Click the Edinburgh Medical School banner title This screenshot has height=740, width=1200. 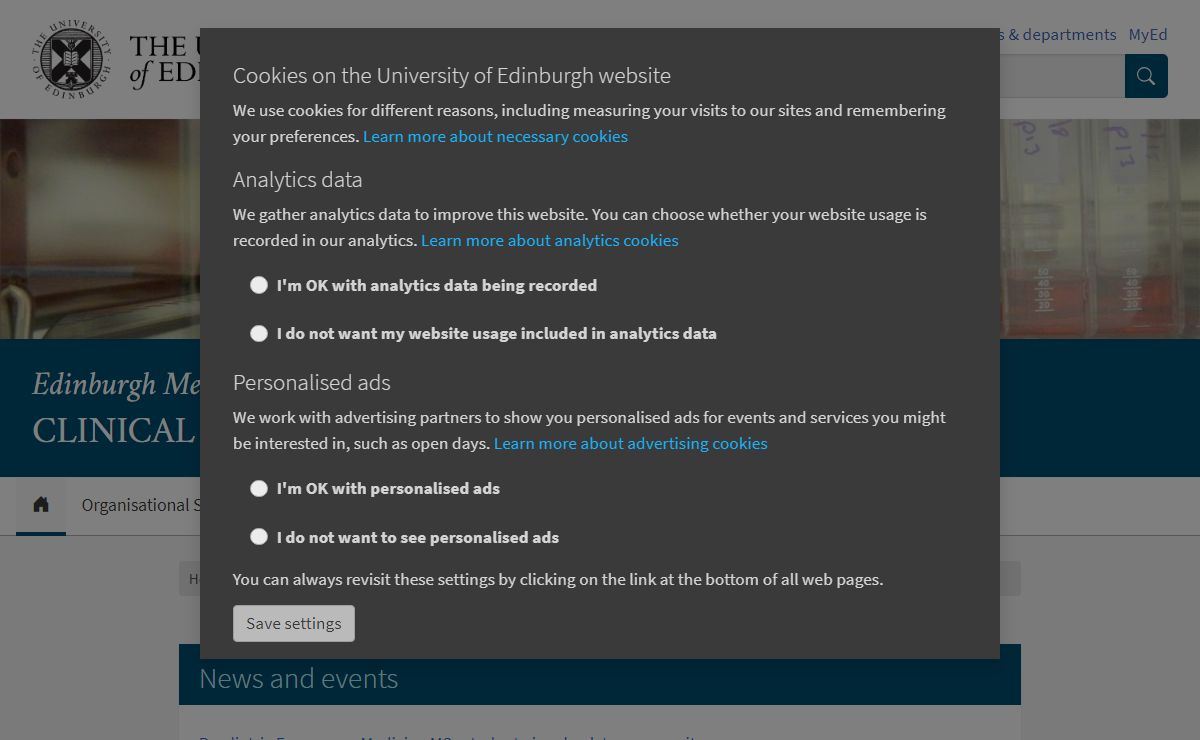(117, 384)
